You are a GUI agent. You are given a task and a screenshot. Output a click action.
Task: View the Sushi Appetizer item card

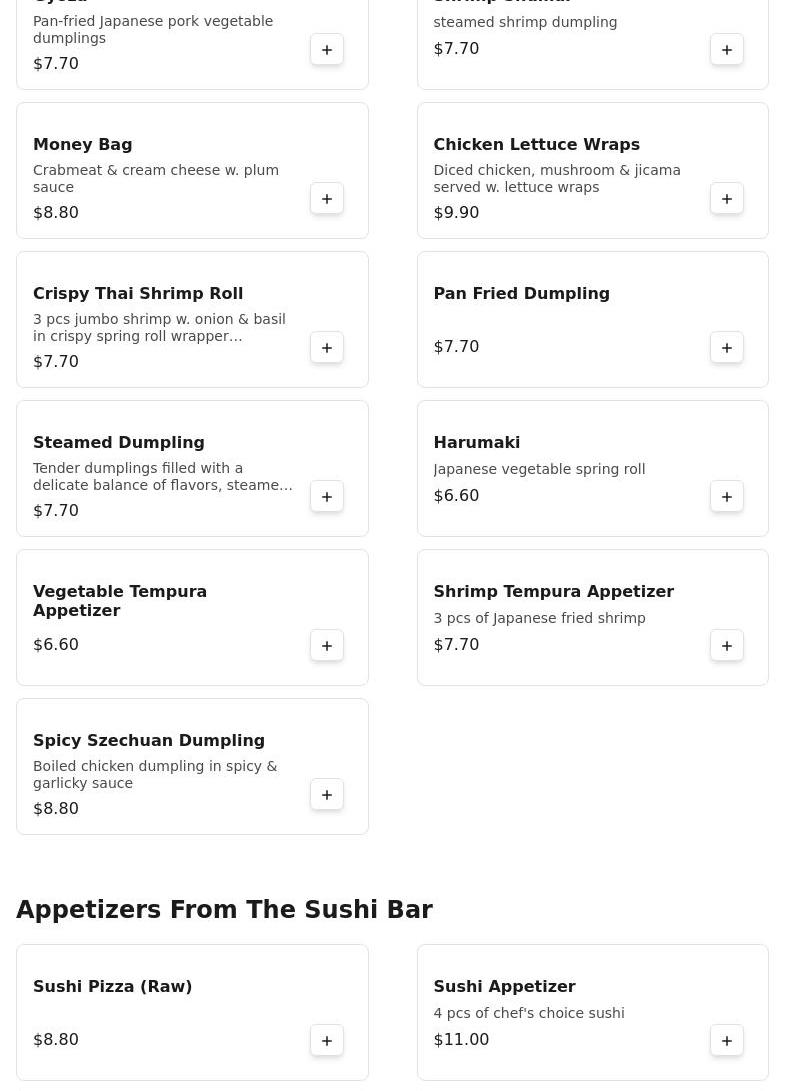tap(592, 1012)
